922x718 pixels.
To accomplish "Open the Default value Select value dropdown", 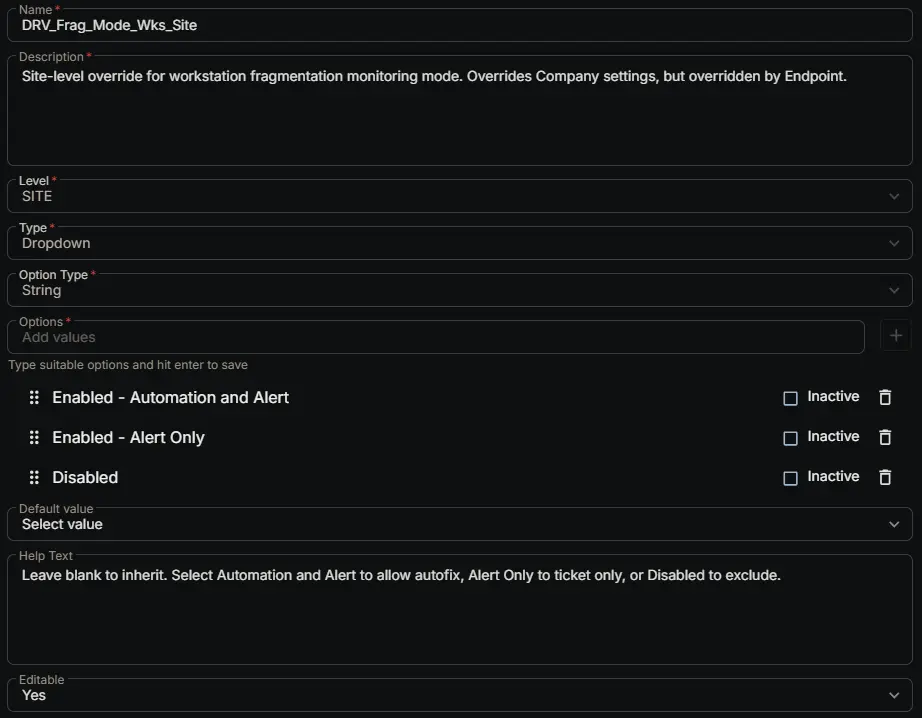I will (460, 524).
